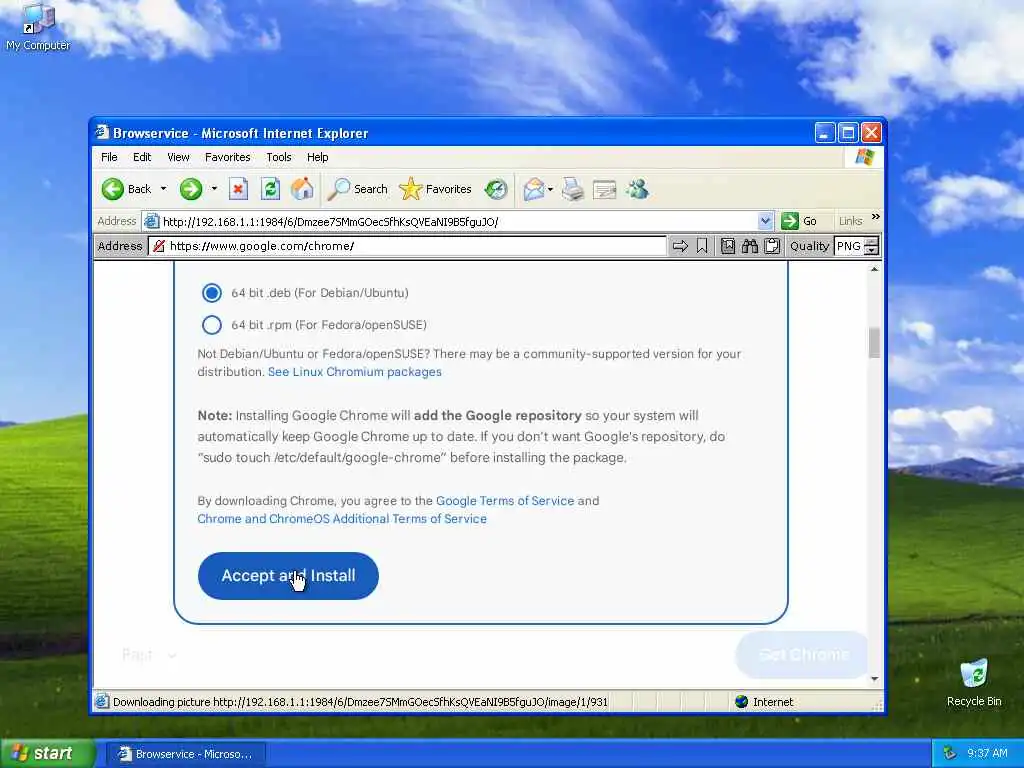Click Internet zone globe in status bar
The width and height of the screenshot is (1024, 768).
741,702
